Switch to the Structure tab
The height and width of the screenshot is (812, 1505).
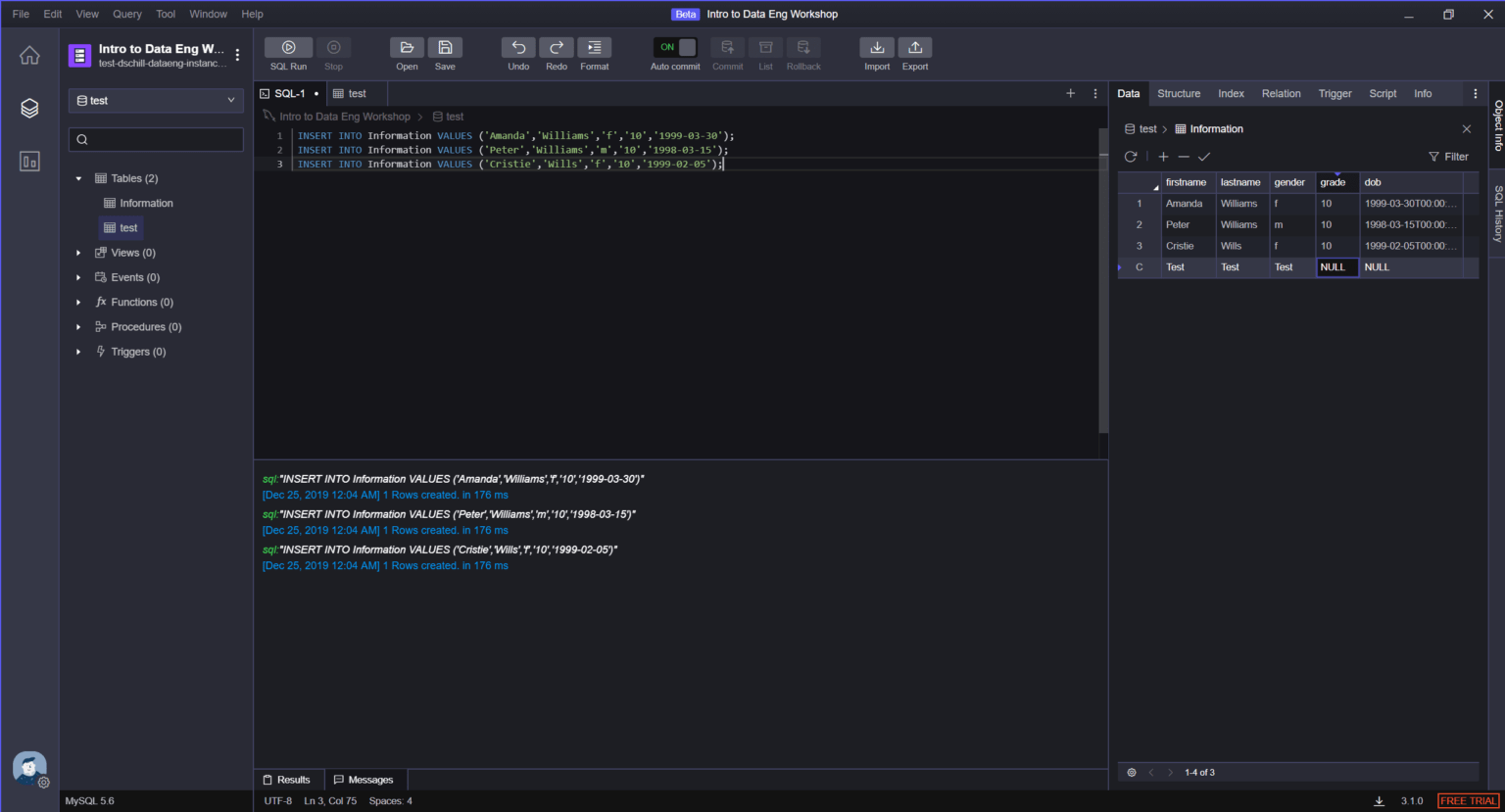[1179, 93]
